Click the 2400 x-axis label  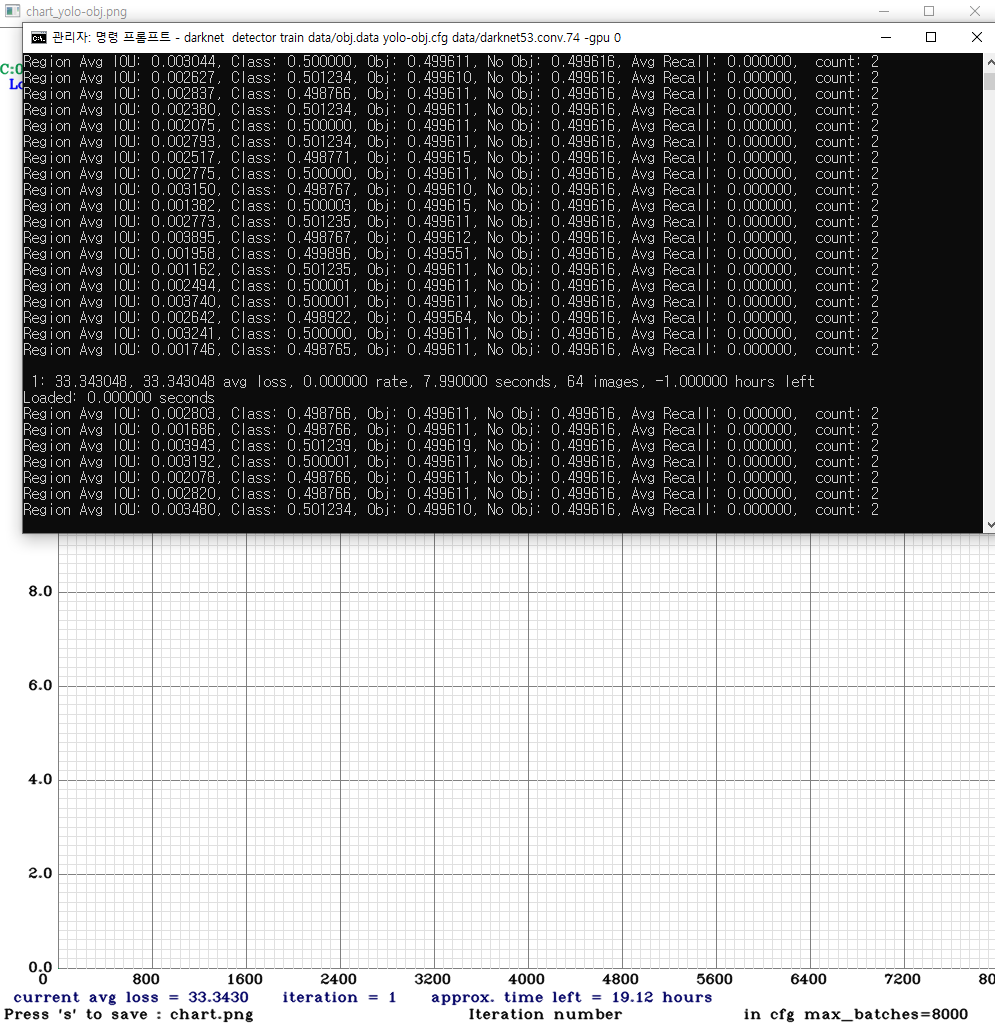tap(338, 980)
